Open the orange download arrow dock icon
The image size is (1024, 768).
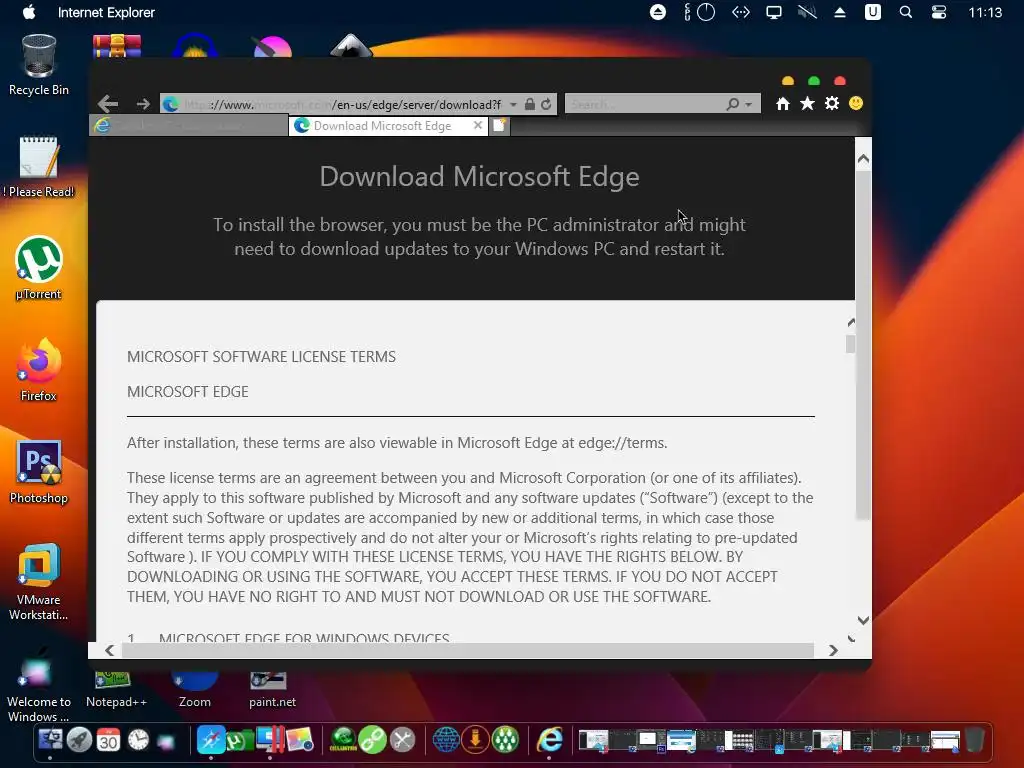click(475, 740)
